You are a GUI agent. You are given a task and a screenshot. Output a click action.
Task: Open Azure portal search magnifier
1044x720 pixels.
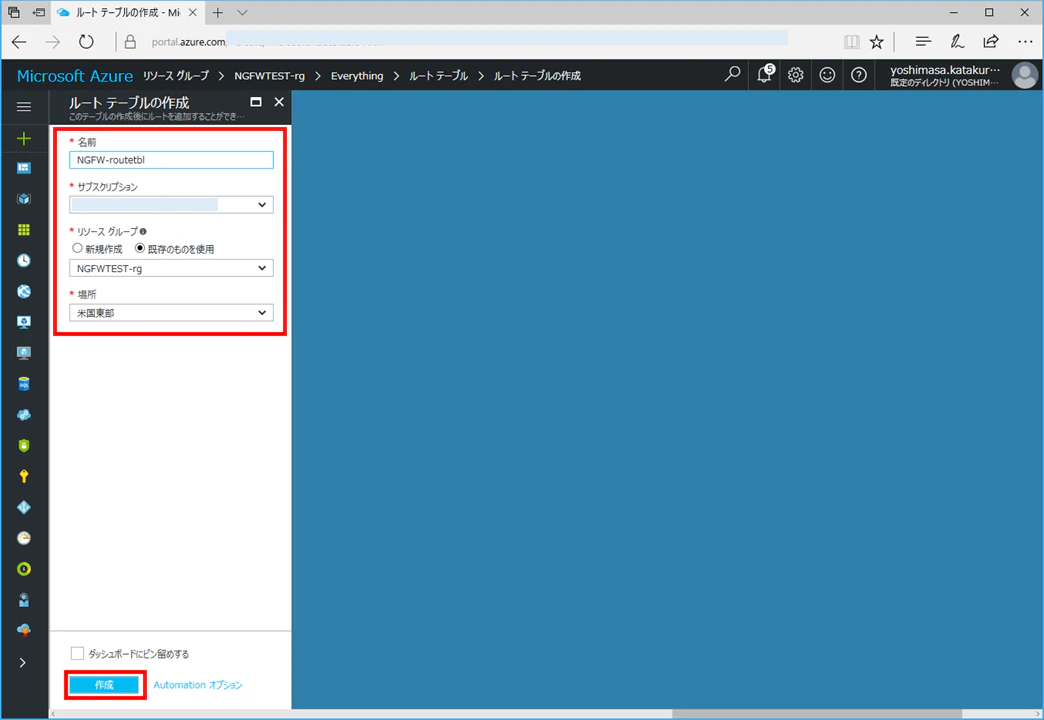point(732,75)
